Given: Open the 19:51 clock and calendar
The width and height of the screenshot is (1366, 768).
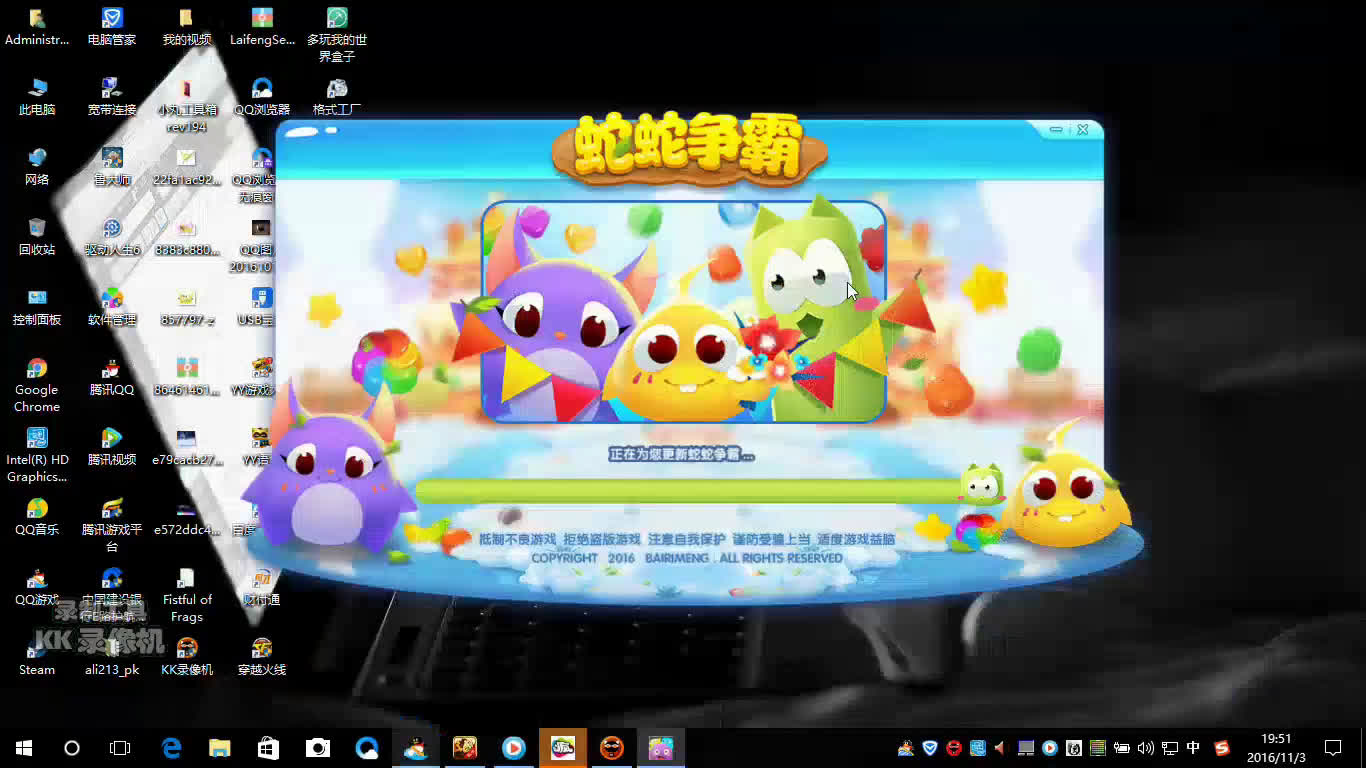Looking at the screenshot, I should [1276, 748].
